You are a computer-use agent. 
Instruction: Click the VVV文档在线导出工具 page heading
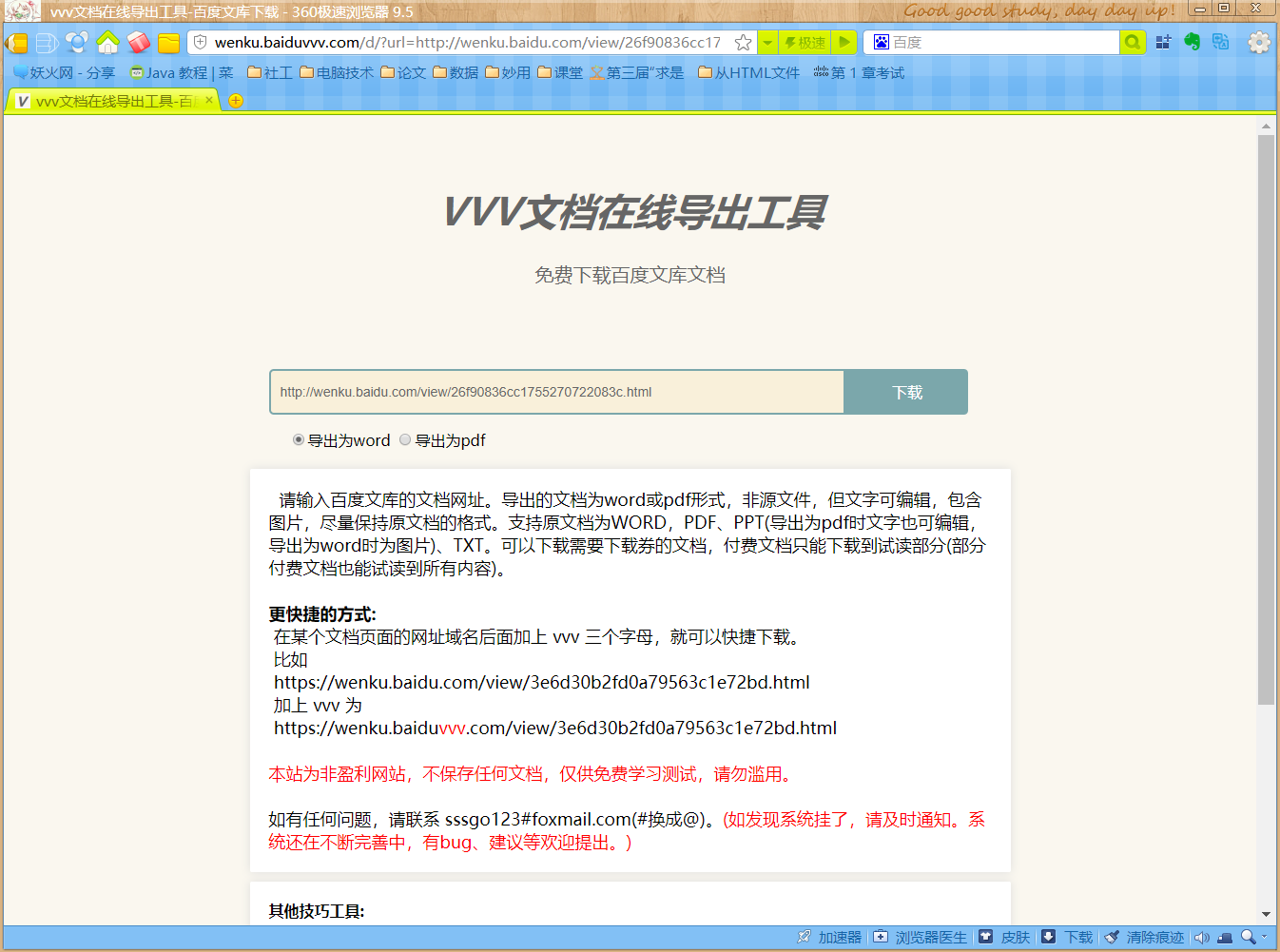pos(634,211)
